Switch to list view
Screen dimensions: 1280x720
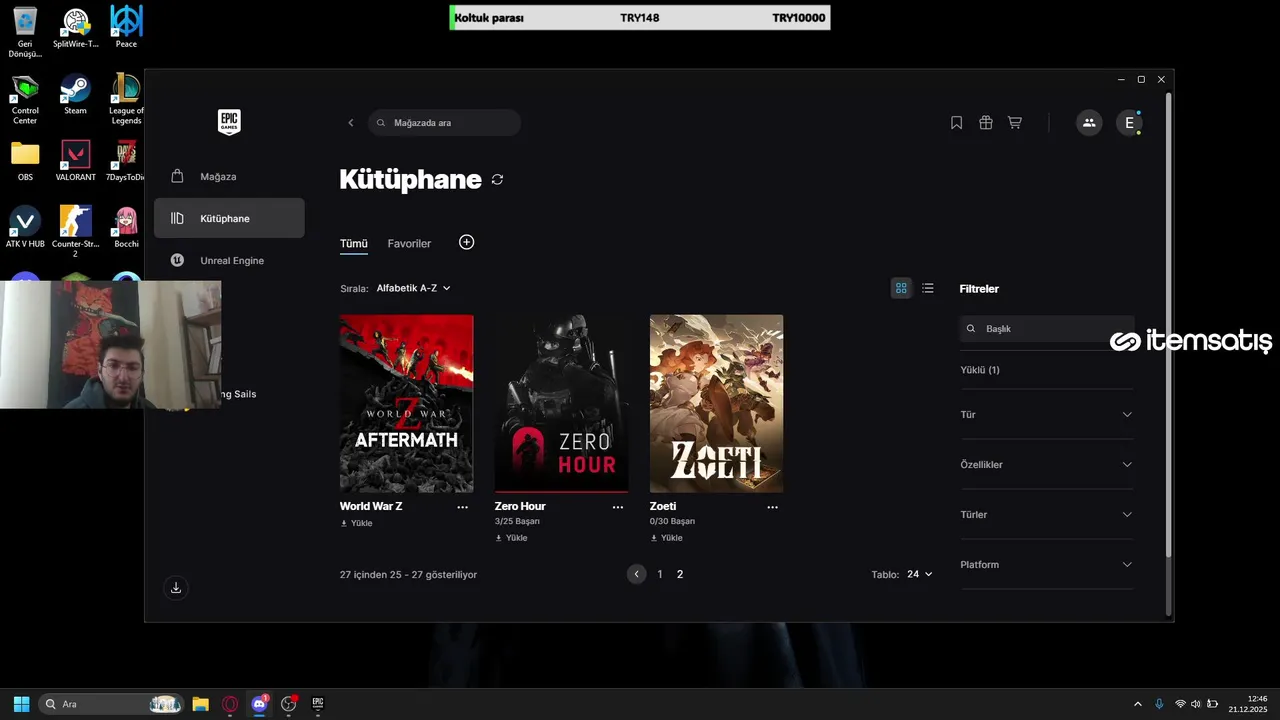[x=928, y=288]
